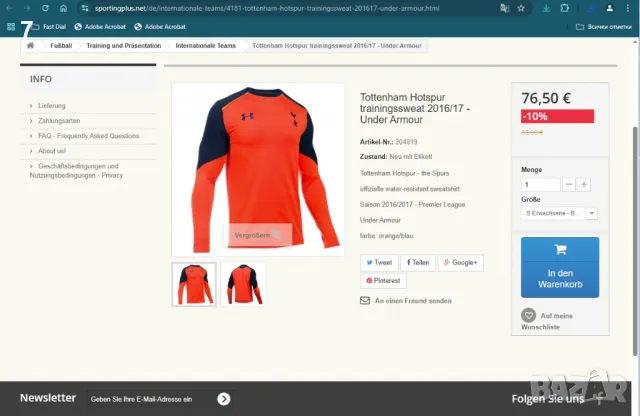Click the Menge quantity input field

pos(540,185)
